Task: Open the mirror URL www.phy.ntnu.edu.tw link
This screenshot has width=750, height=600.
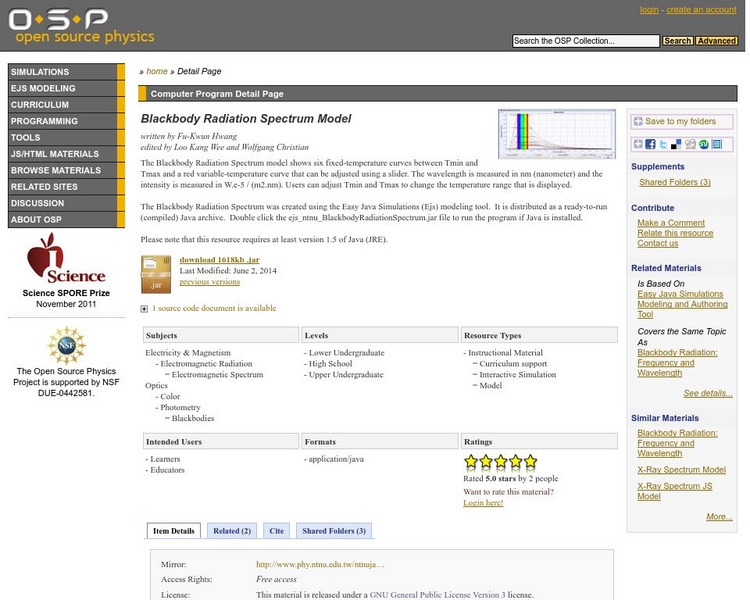Action: pos(320,565)
